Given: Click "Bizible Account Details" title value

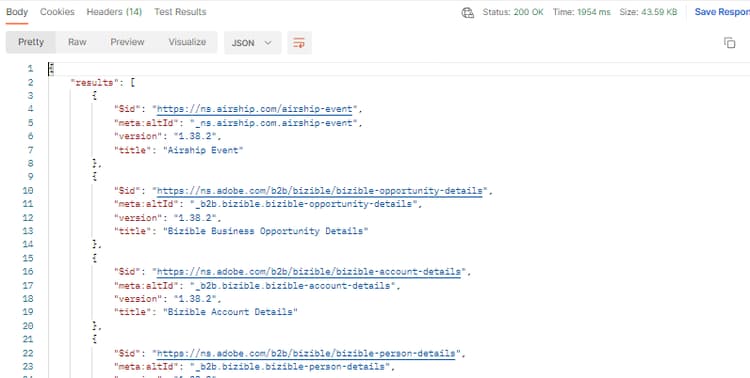Looking at the screenshot, I should 231,312.
